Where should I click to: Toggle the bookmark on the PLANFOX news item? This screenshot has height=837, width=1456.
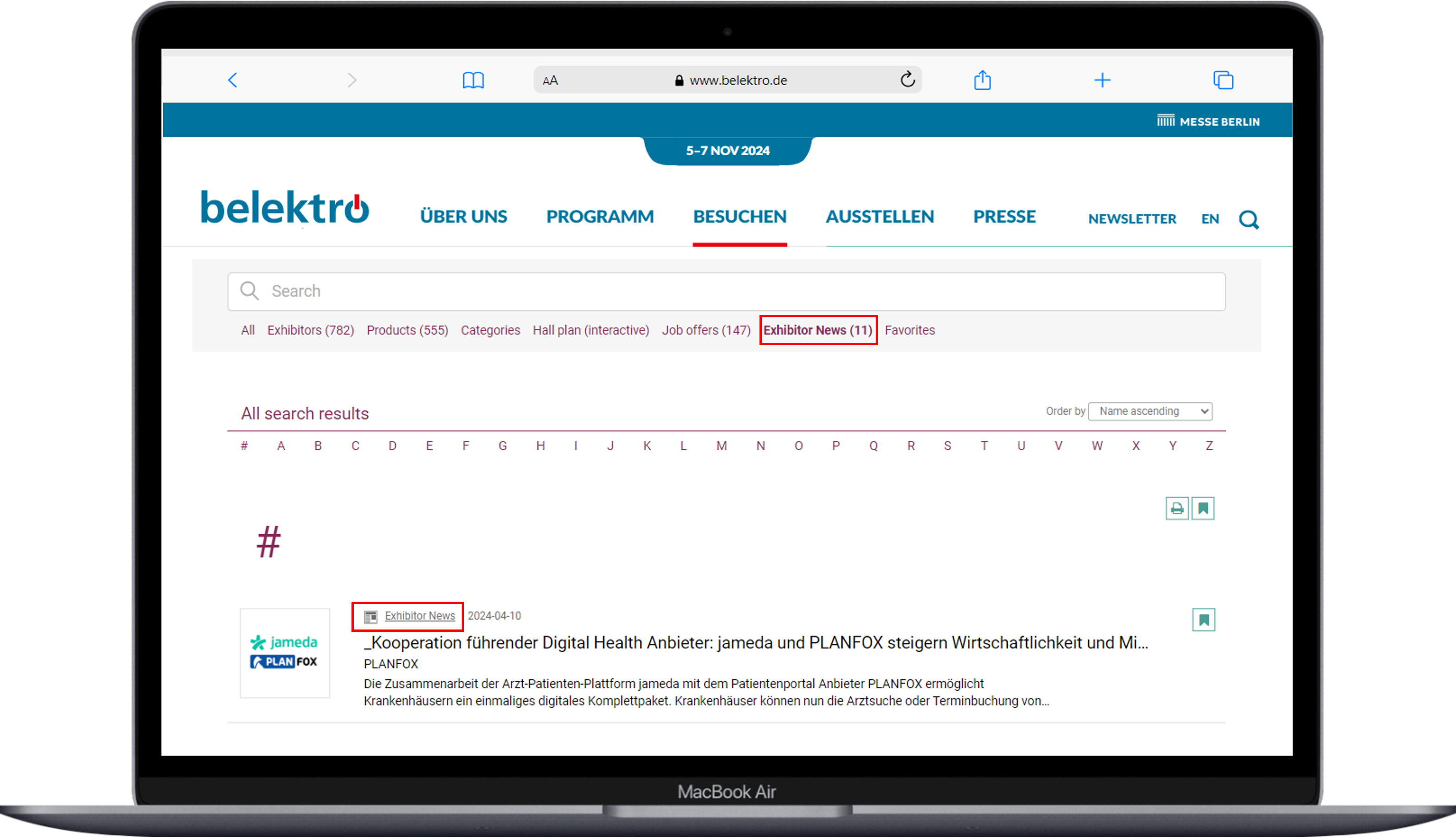pyautogui.click(x=1203, y=620)
